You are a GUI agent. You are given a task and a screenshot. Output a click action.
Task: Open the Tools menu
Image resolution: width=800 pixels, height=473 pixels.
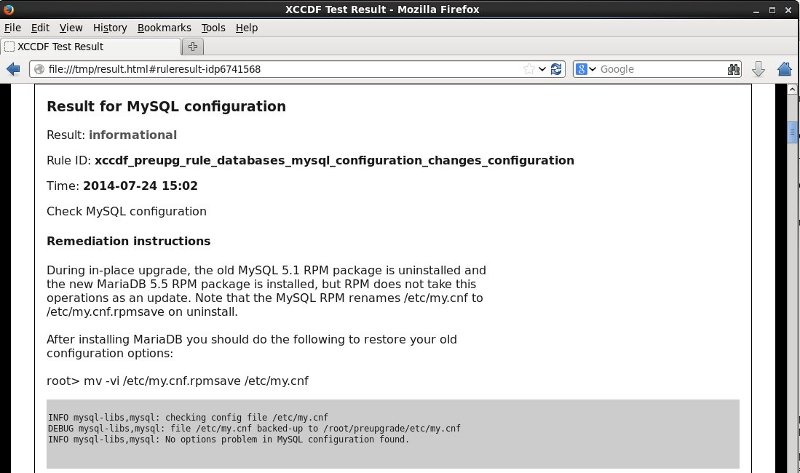[x=213, y=28]
